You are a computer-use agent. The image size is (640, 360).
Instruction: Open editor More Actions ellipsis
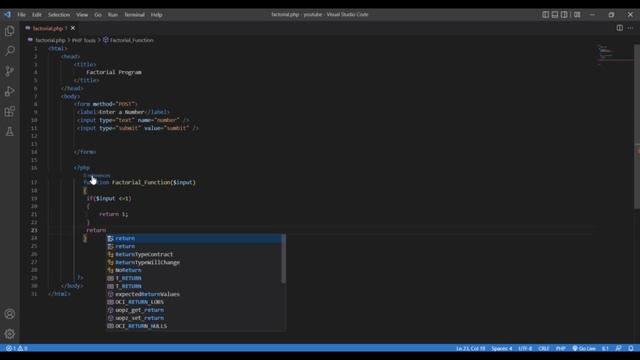(631, 28)
